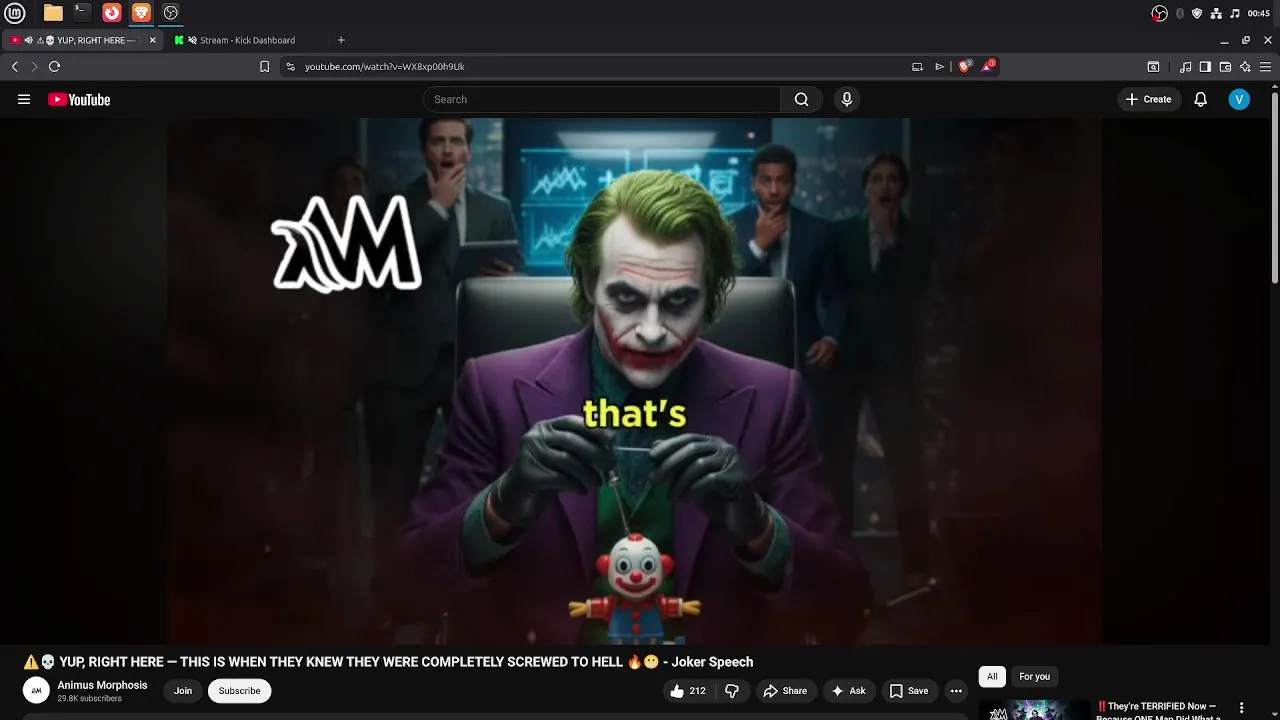Reload the current page
The image size is (1280, 720).
click(x=54, y=66)
